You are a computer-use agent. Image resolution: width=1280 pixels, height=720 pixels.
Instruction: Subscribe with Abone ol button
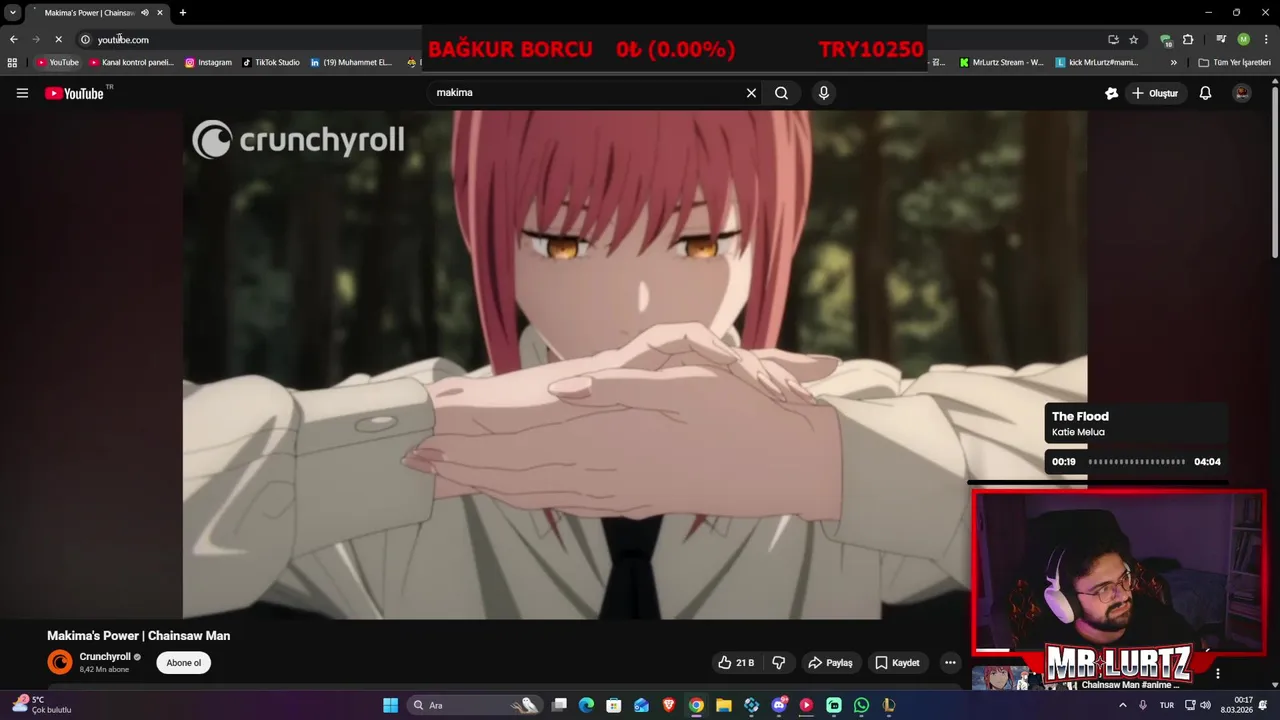tap(183, 663)
